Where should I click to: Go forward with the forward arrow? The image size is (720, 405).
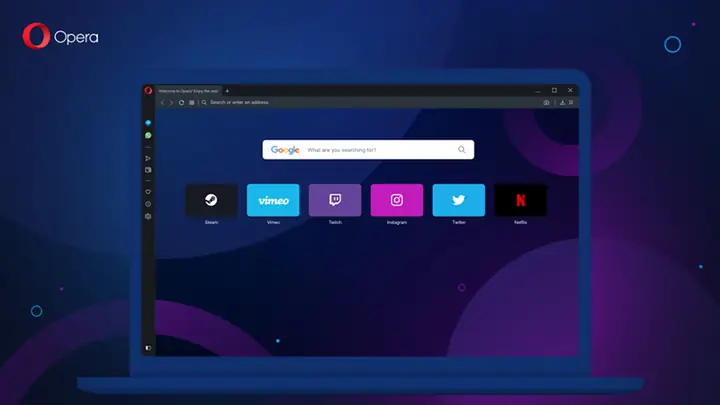(x=171, y=102)
